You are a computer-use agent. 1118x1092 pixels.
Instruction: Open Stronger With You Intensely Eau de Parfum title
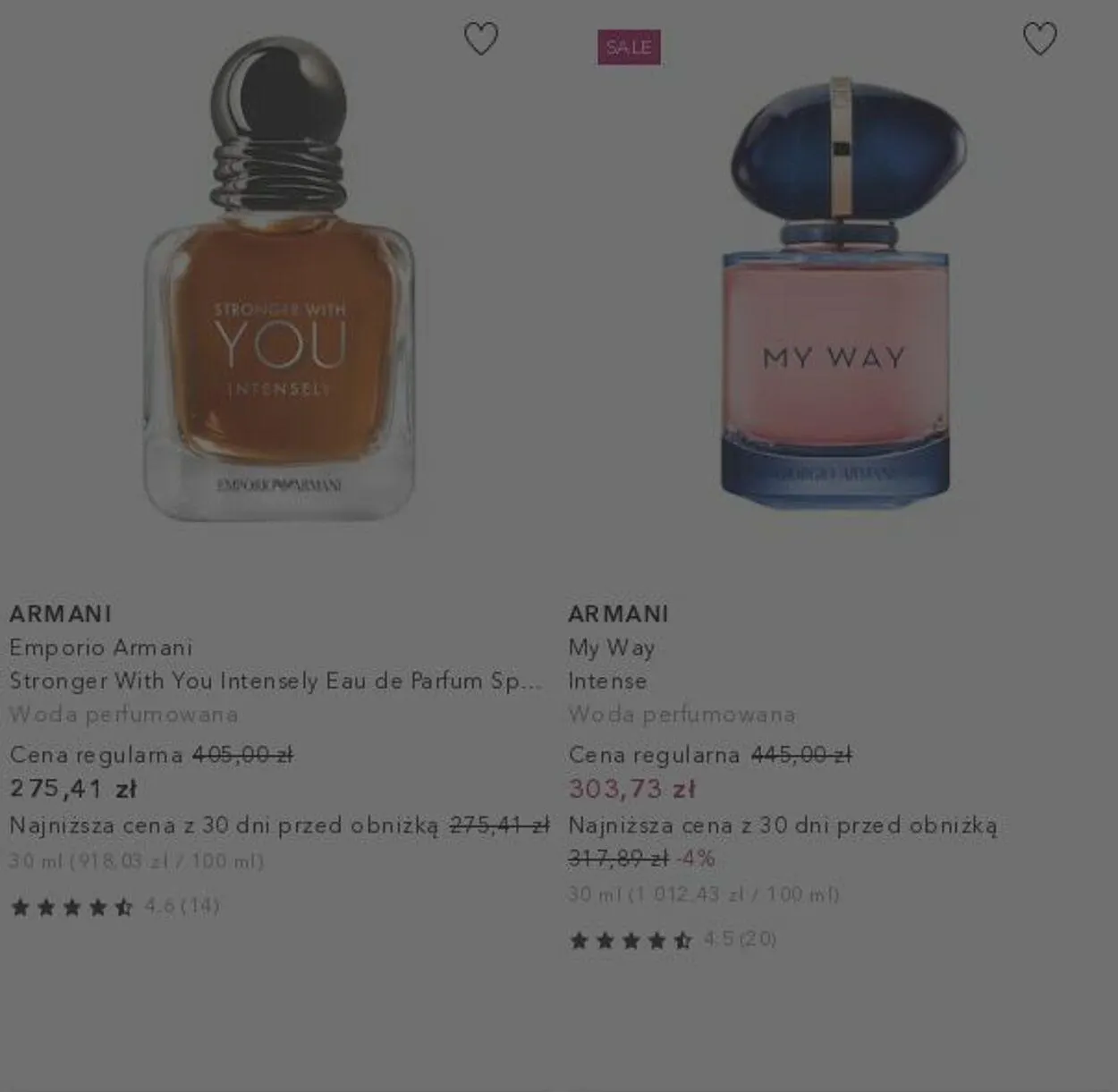[275, 681]
